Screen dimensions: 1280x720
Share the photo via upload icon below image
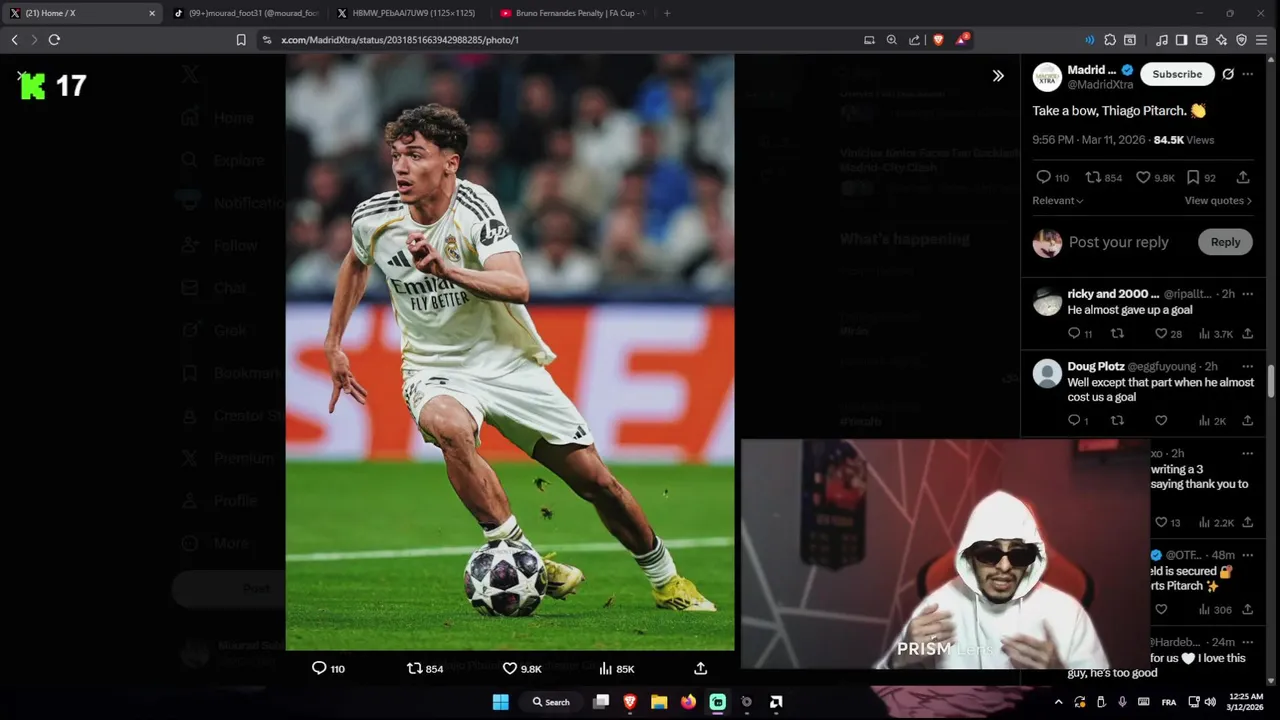[x=700, y=668]
